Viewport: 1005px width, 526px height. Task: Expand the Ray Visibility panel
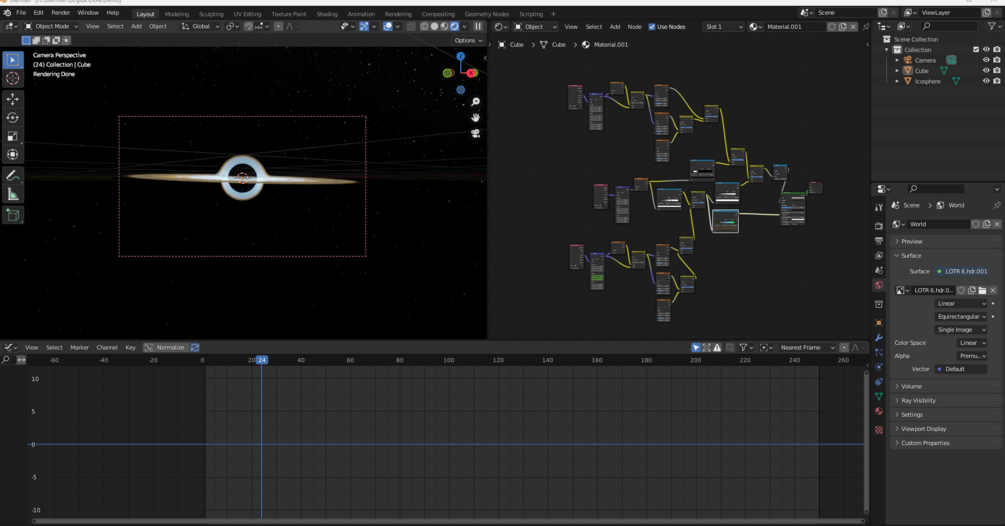tap(918, 401)
